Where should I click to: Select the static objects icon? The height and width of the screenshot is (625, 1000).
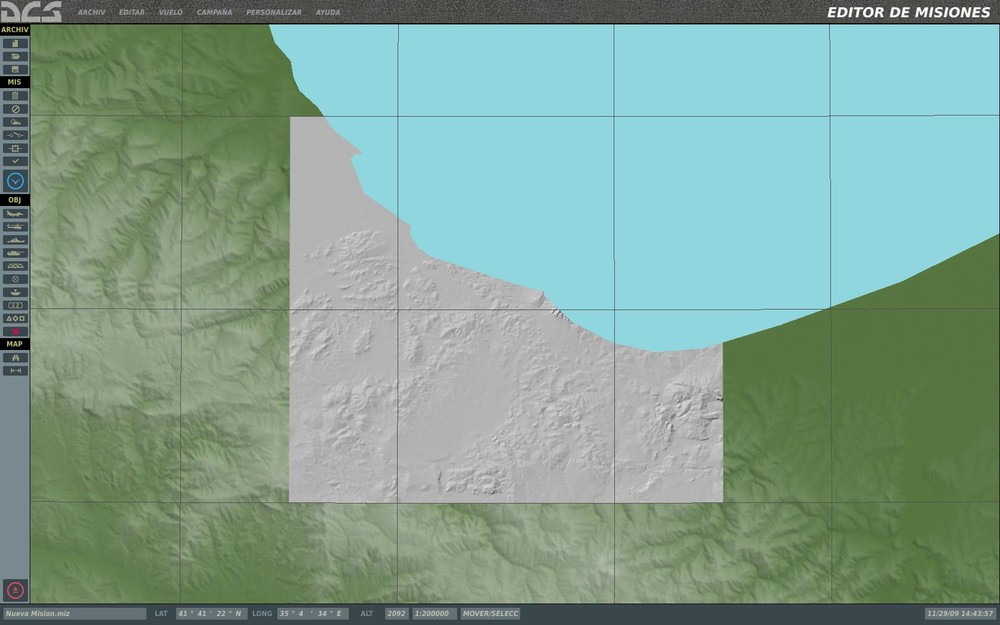15,266
